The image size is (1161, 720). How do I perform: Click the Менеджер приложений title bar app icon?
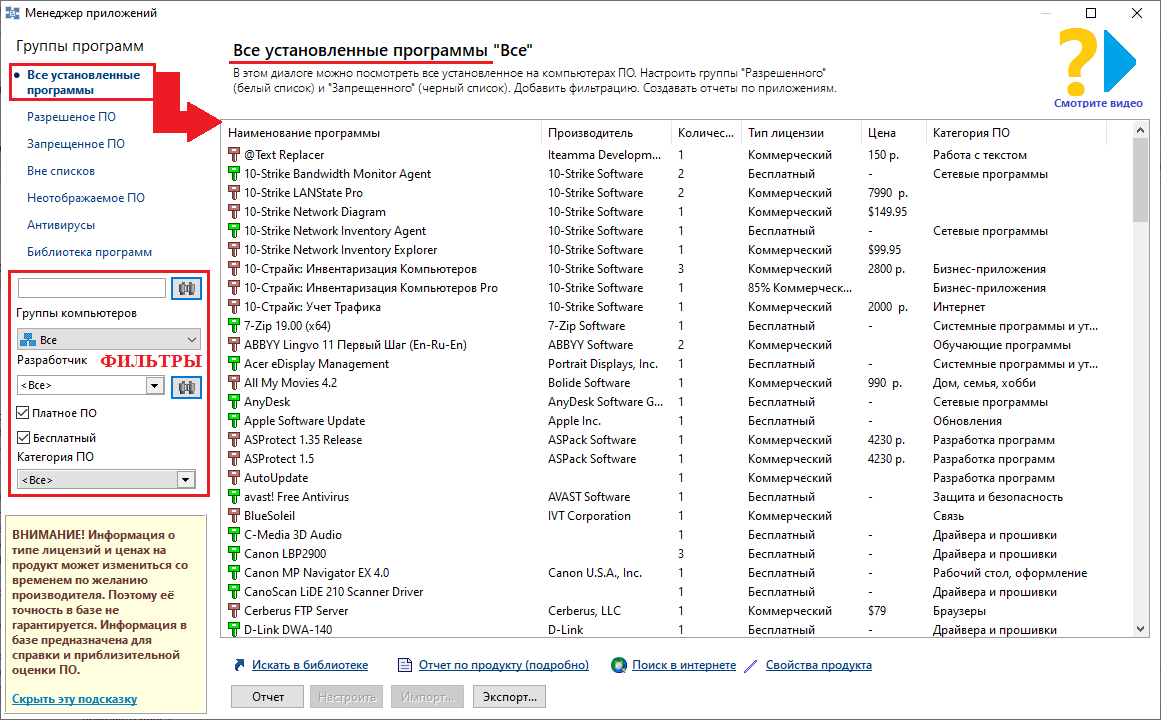tap(12, 13)
